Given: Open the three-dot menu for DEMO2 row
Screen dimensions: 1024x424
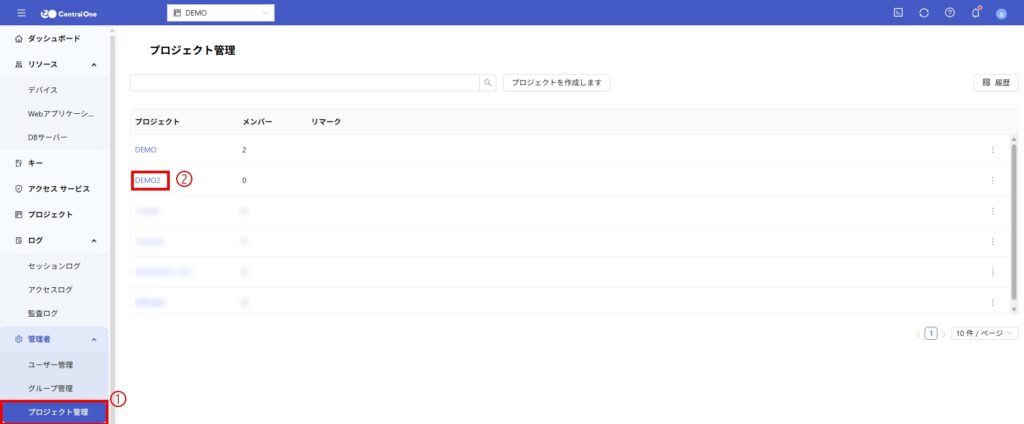Looking at the screenshot, I should pos(992,181).
